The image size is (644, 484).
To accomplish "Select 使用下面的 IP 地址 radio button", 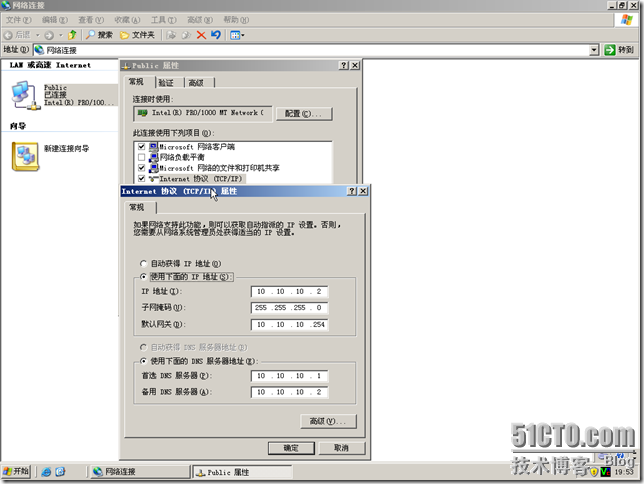I will (143, 277).
